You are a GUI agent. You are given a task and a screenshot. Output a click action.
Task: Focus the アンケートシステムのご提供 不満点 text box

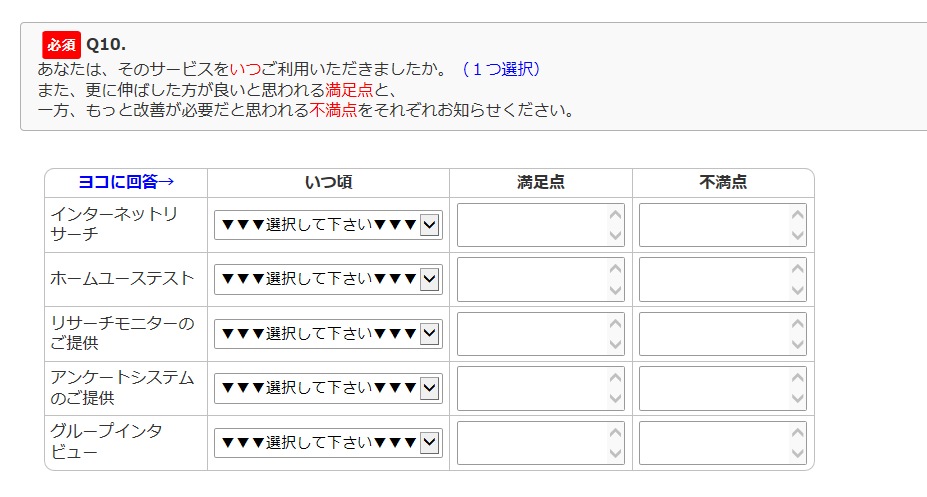(714, 387)
